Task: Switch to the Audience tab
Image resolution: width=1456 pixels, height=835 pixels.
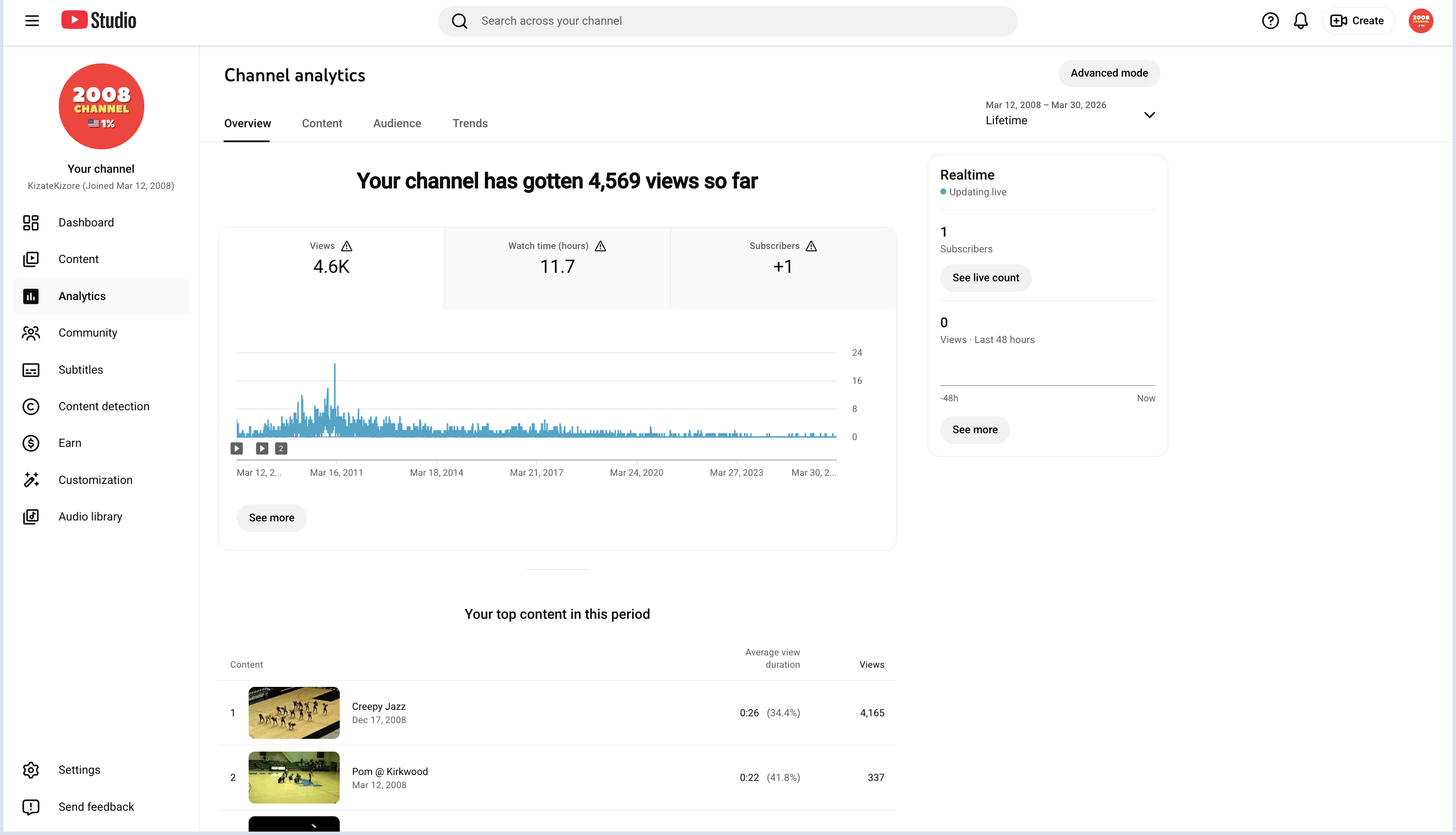Action: 397,123
